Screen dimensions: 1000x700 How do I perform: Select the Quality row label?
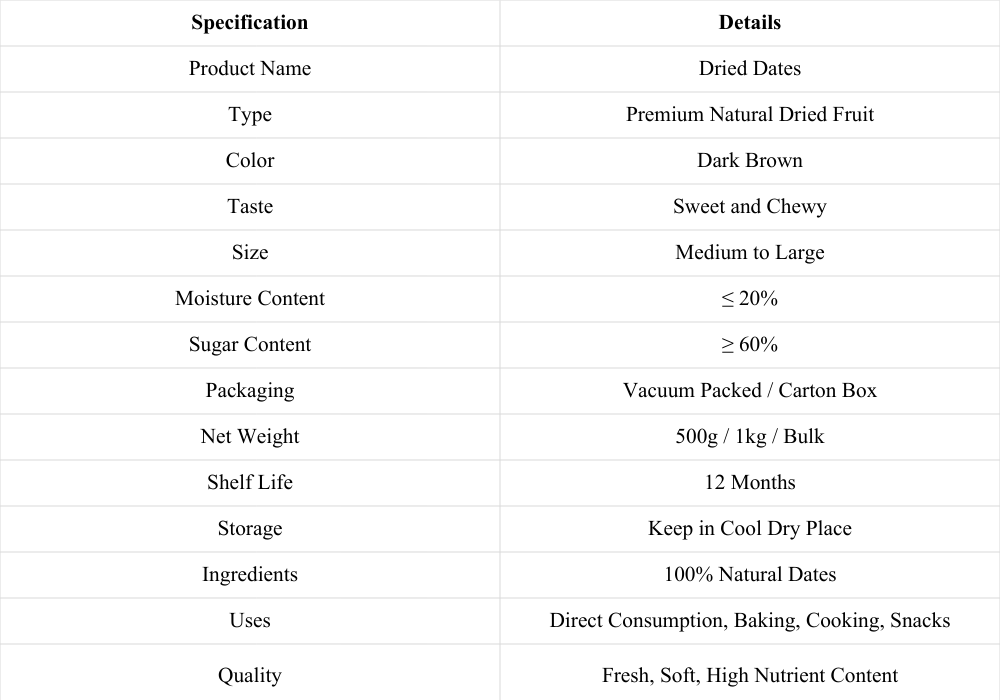click(249, 674)
